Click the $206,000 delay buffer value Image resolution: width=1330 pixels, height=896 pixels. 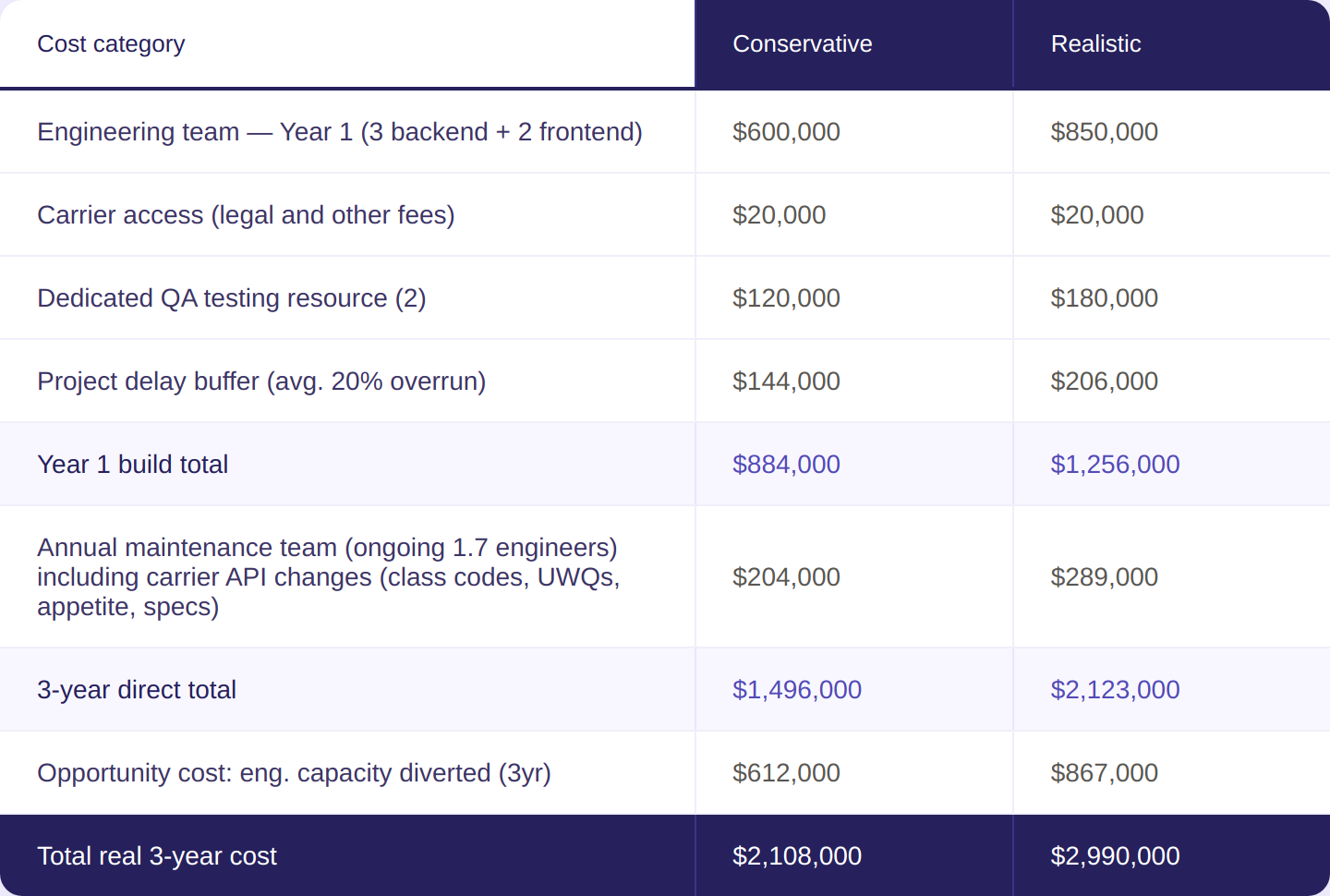point(1104,381)
